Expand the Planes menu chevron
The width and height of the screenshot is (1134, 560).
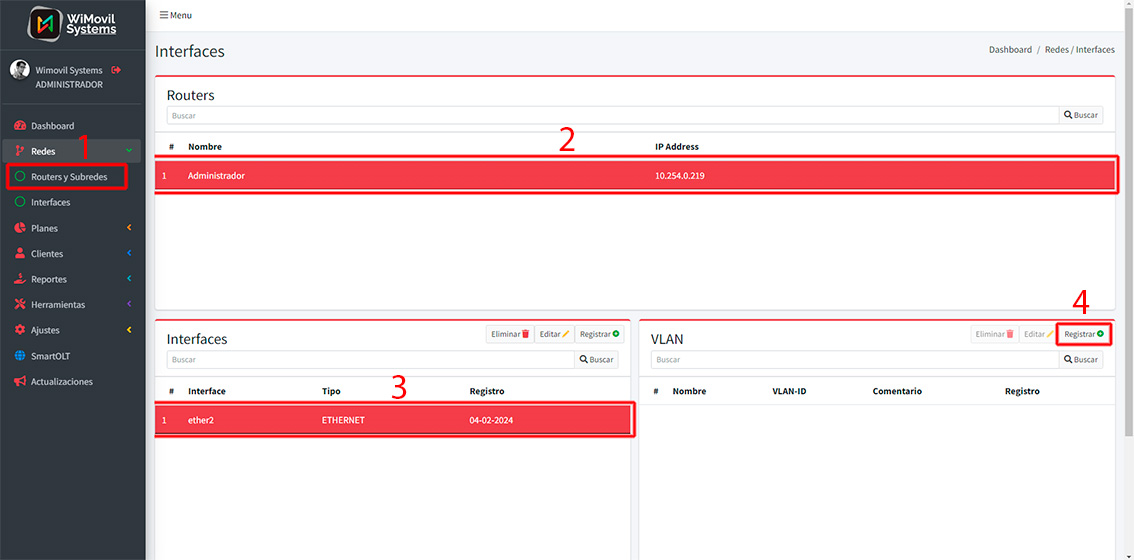[129, 228]
